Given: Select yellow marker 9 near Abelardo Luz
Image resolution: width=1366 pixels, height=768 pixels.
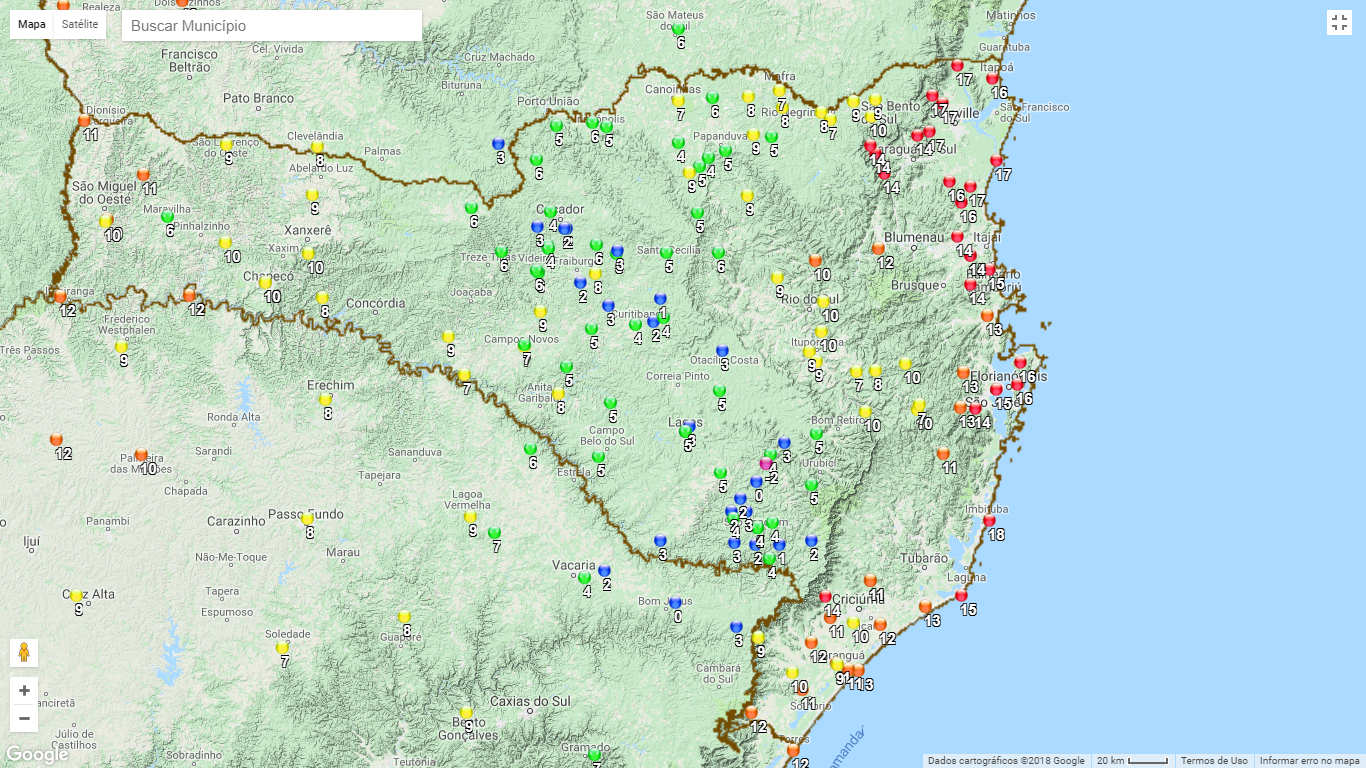Looking at the screenshot, I should click(x=312, y=195).
